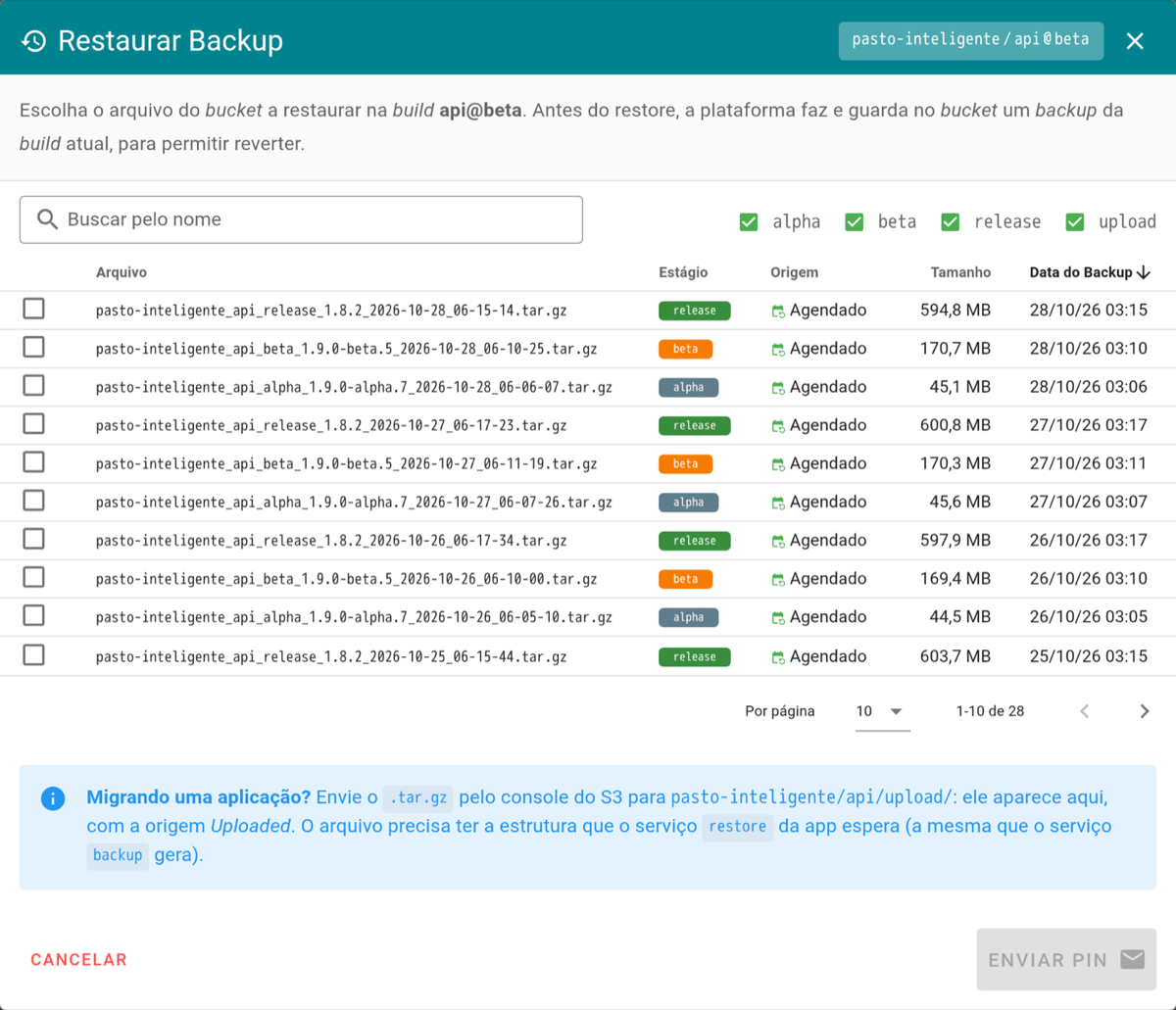Click the scheduled icon in the release 28/10/26 03:15 row
Viewport: 1176px width, 1010px height.
pyautogui.click(x=778, y=312)
